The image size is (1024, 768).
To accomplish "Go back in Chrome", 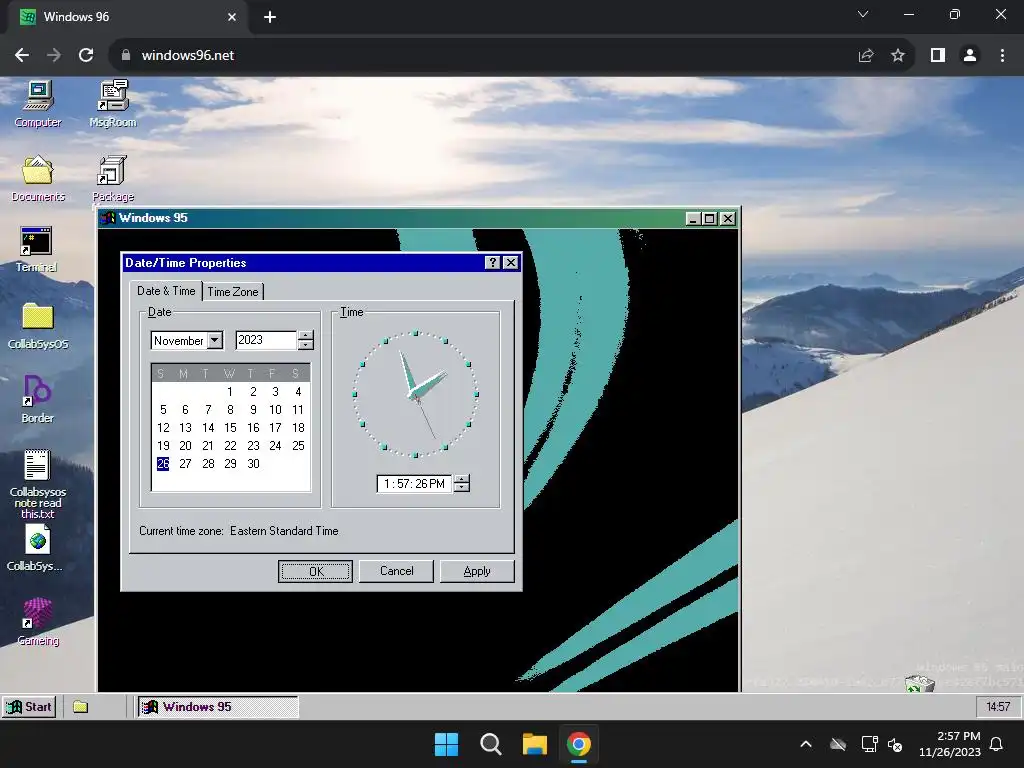I will click(x=22, y=56).
